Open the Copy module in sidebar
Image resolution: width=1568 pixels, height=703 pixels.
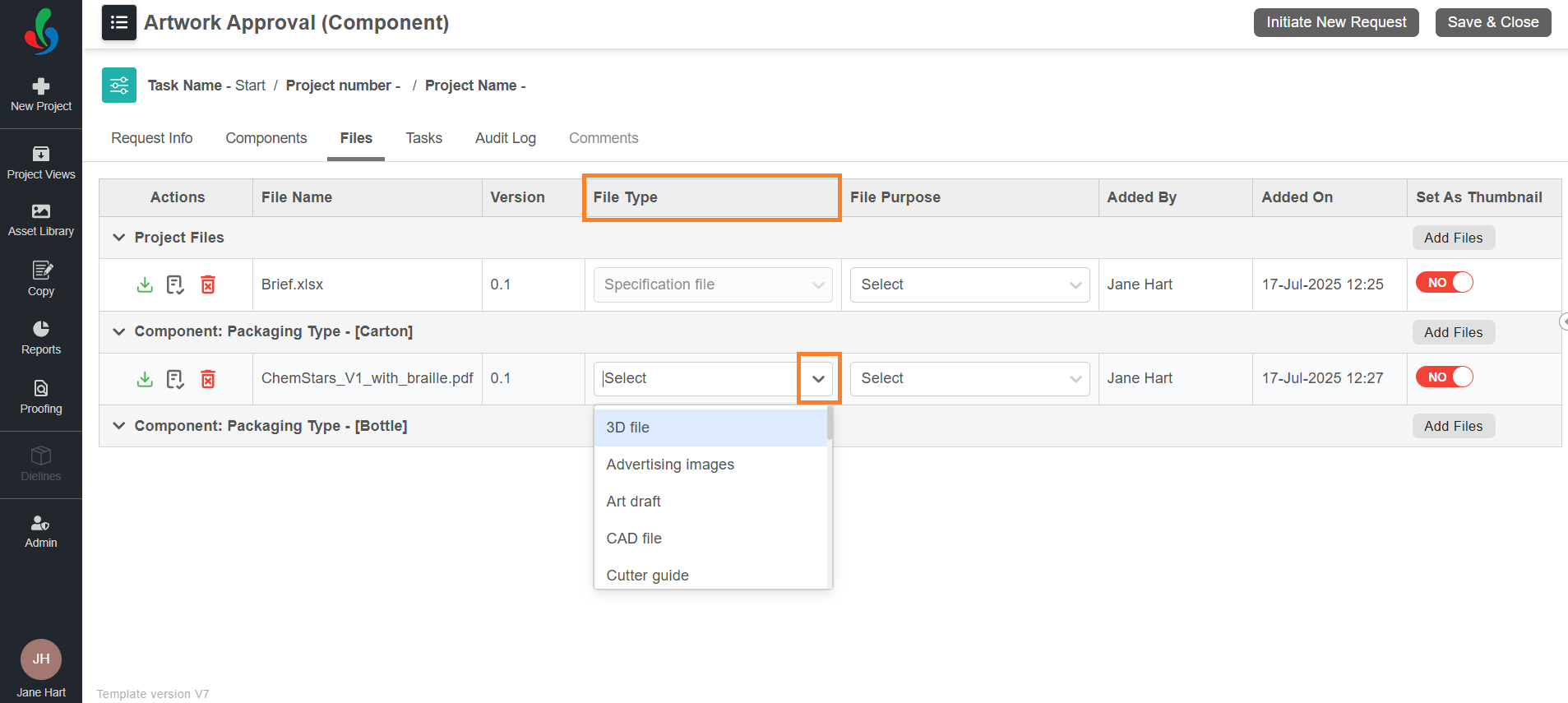(41, 279)
